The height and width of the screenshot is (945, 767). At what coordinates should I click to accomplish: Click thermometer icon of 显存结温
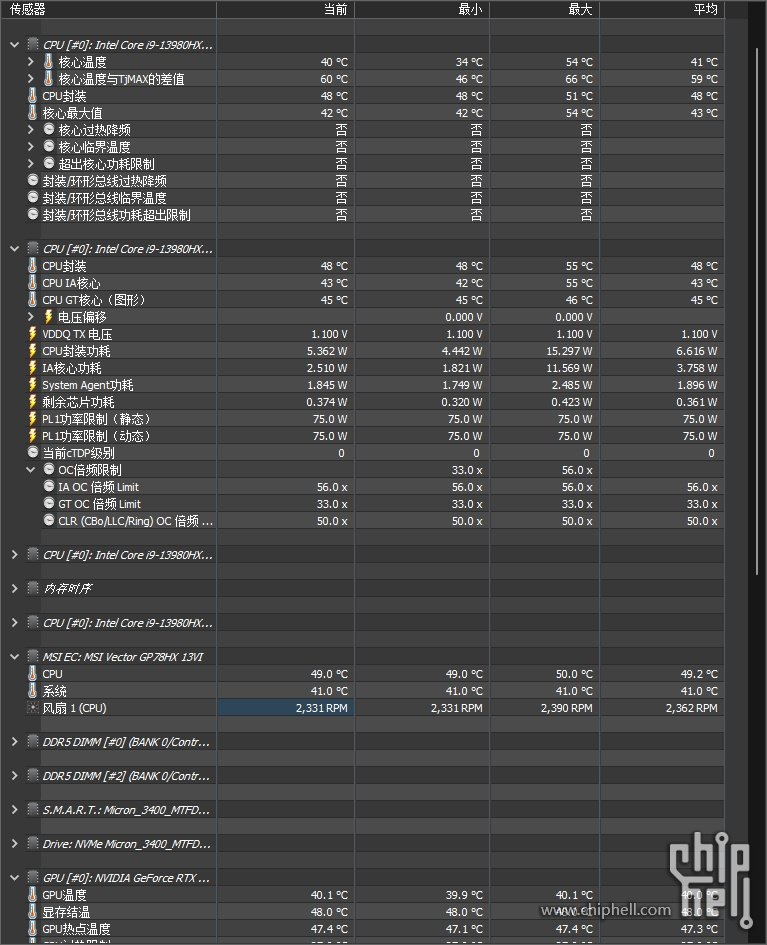(x=33, y=911)
